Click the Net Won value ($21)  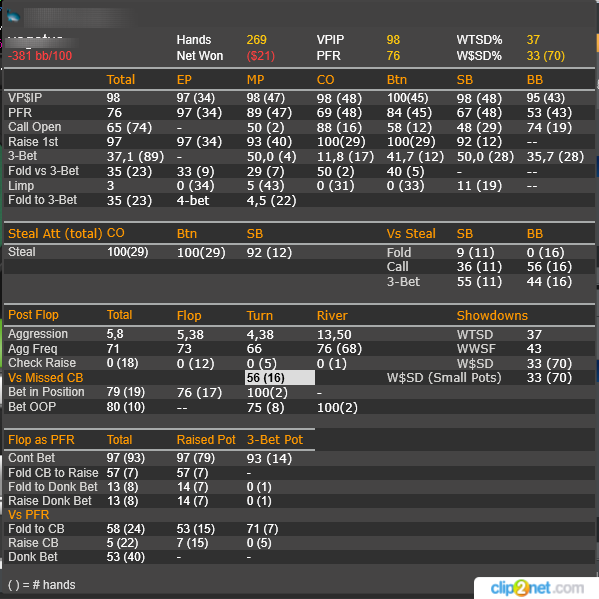pyautogui.click(x=261, y=56)
